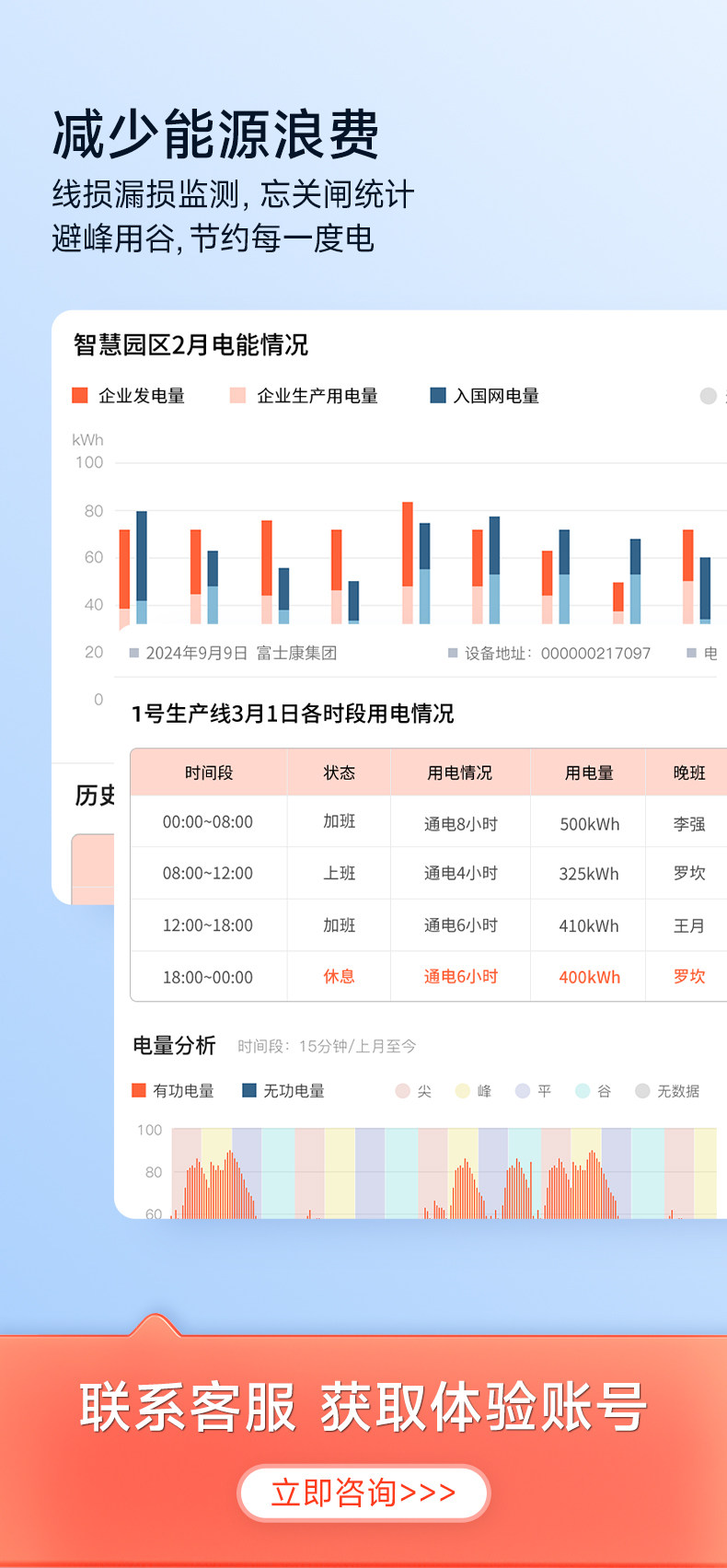Select the 状态 column header
Image resolution: width=727 pixels, height=1568 pixels.
[340, 772]
